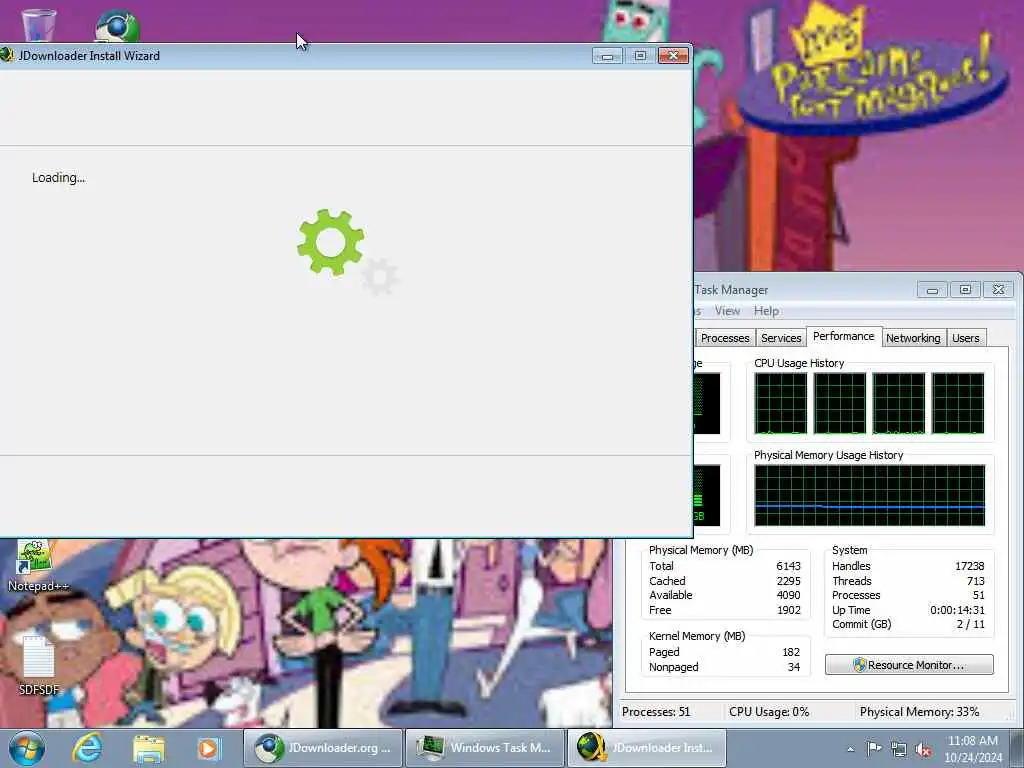Open Windows Explorer folder on taskbar

tap(149, 748)
